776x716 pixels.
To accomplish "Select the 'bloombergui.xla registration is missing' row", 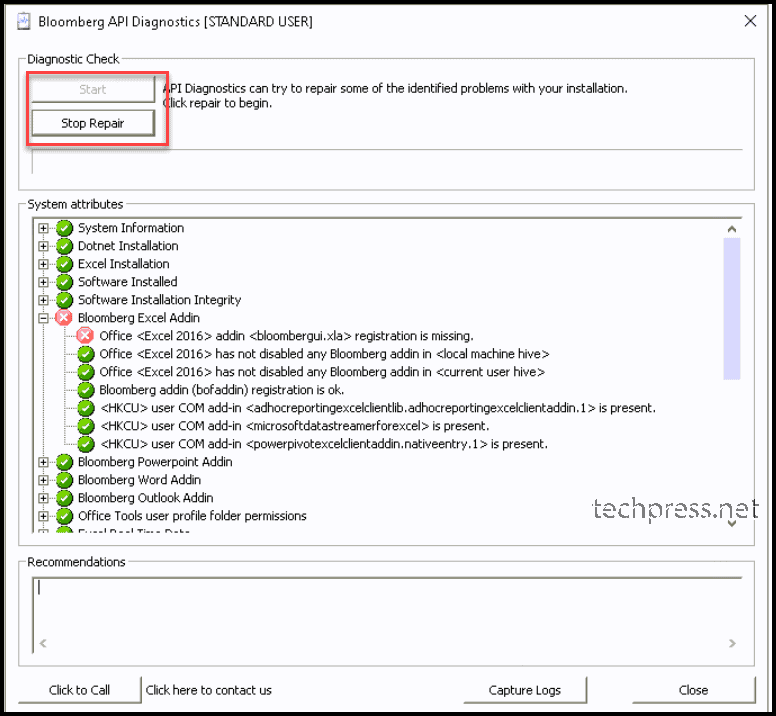I will (286, 336).
